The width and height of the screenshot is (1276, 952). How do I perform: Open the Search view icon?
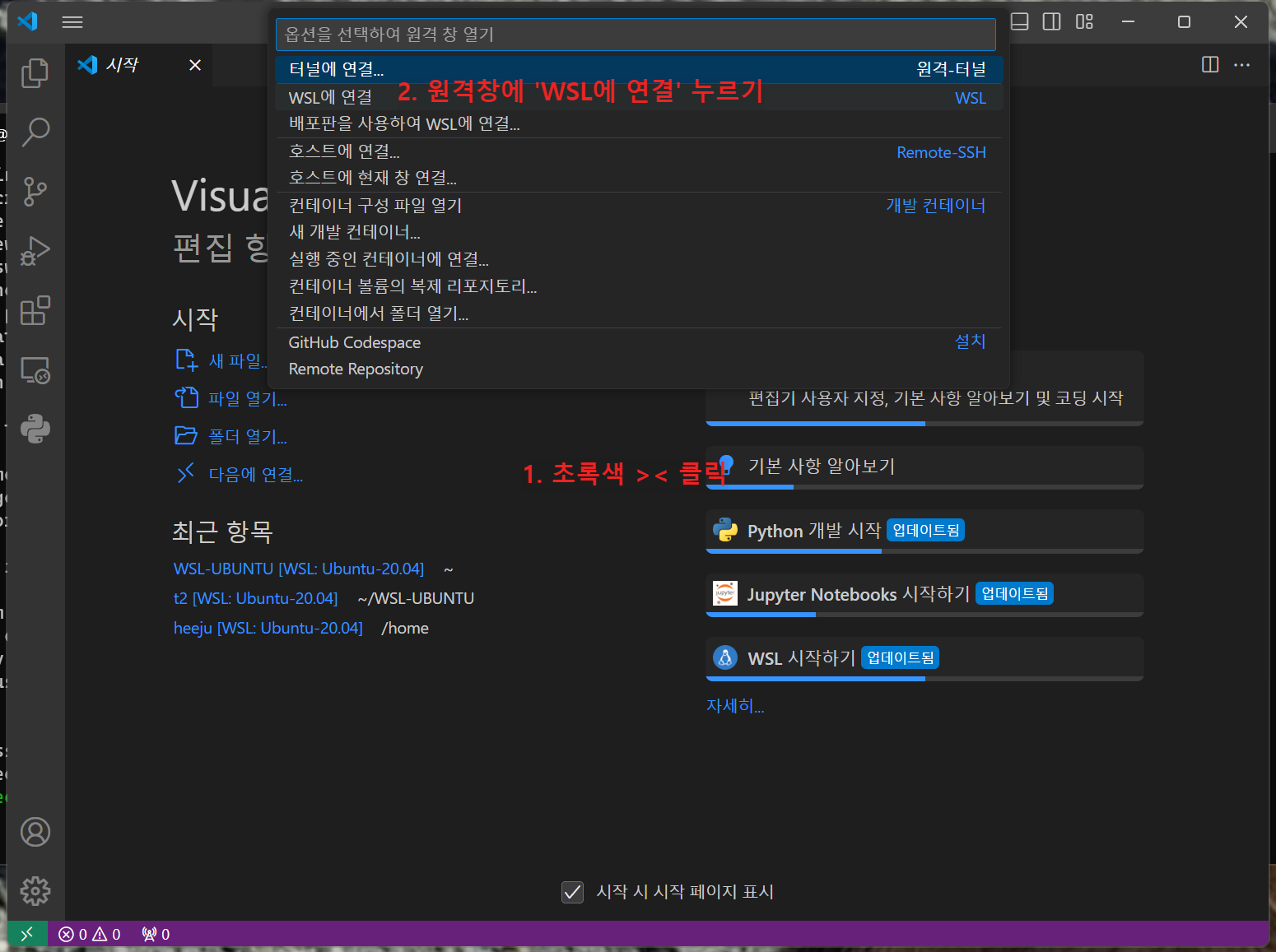(x=35, y=132)
